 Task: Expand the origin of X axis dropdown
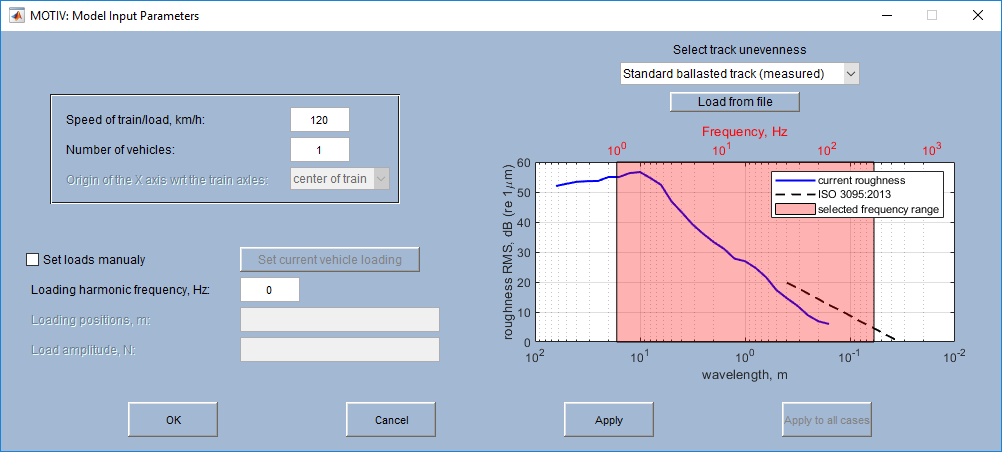click(339, 179)
